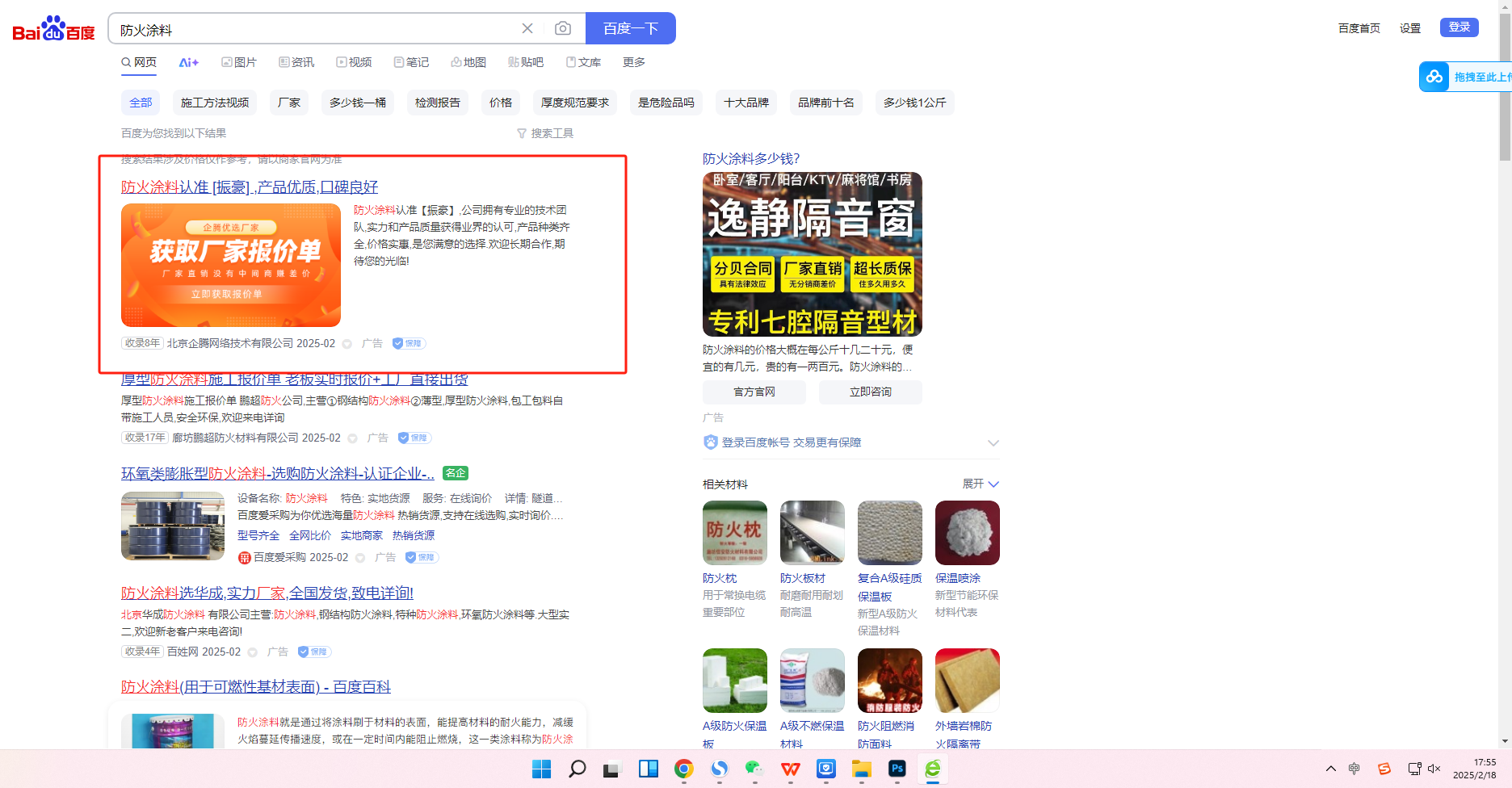This screenshot has height=788, width=1512.
Task: Open the 百度首页 link
Action: (1359, 28)
